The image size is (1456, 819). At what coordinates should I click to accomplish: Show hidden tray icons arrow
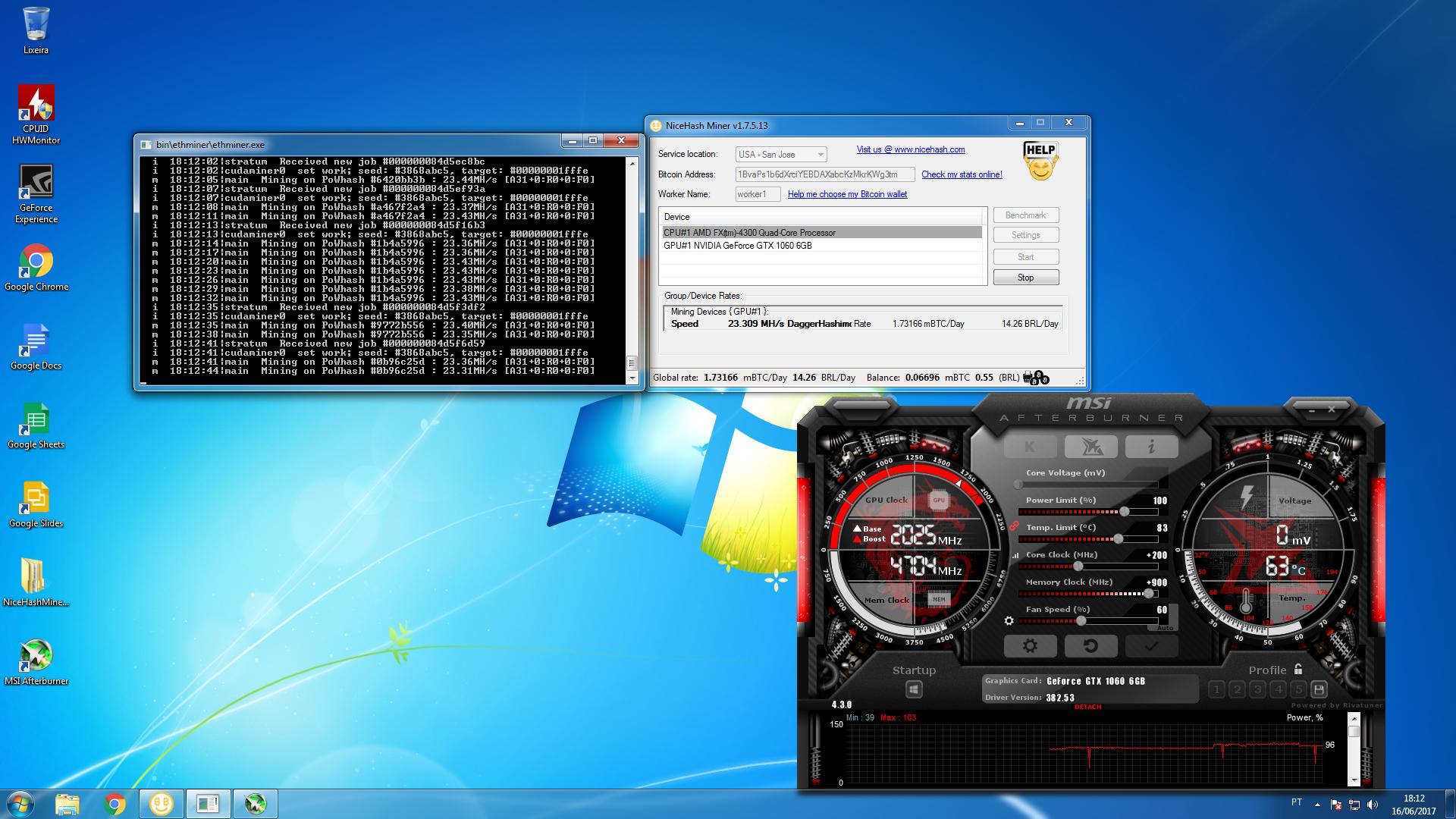coord(1317,805)
